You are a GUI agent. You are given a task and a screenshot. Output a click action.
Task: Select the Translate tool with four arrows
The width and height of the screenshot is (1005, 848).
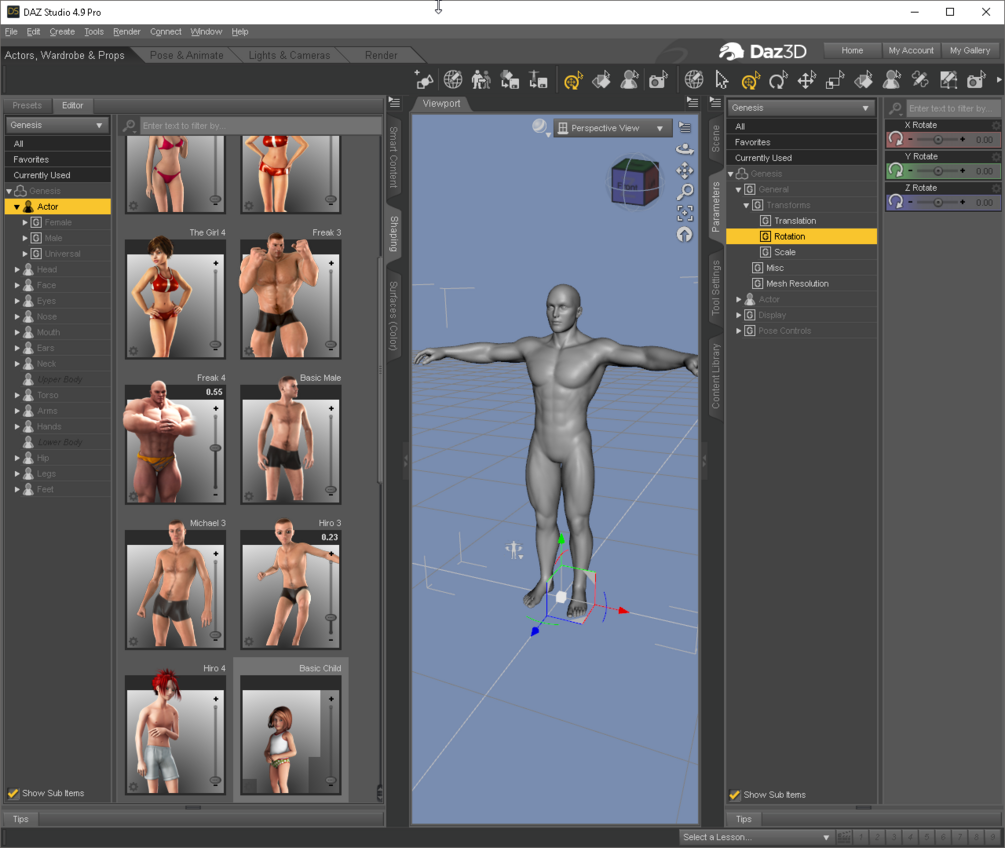pyautogui.click(x=806, y=80)
